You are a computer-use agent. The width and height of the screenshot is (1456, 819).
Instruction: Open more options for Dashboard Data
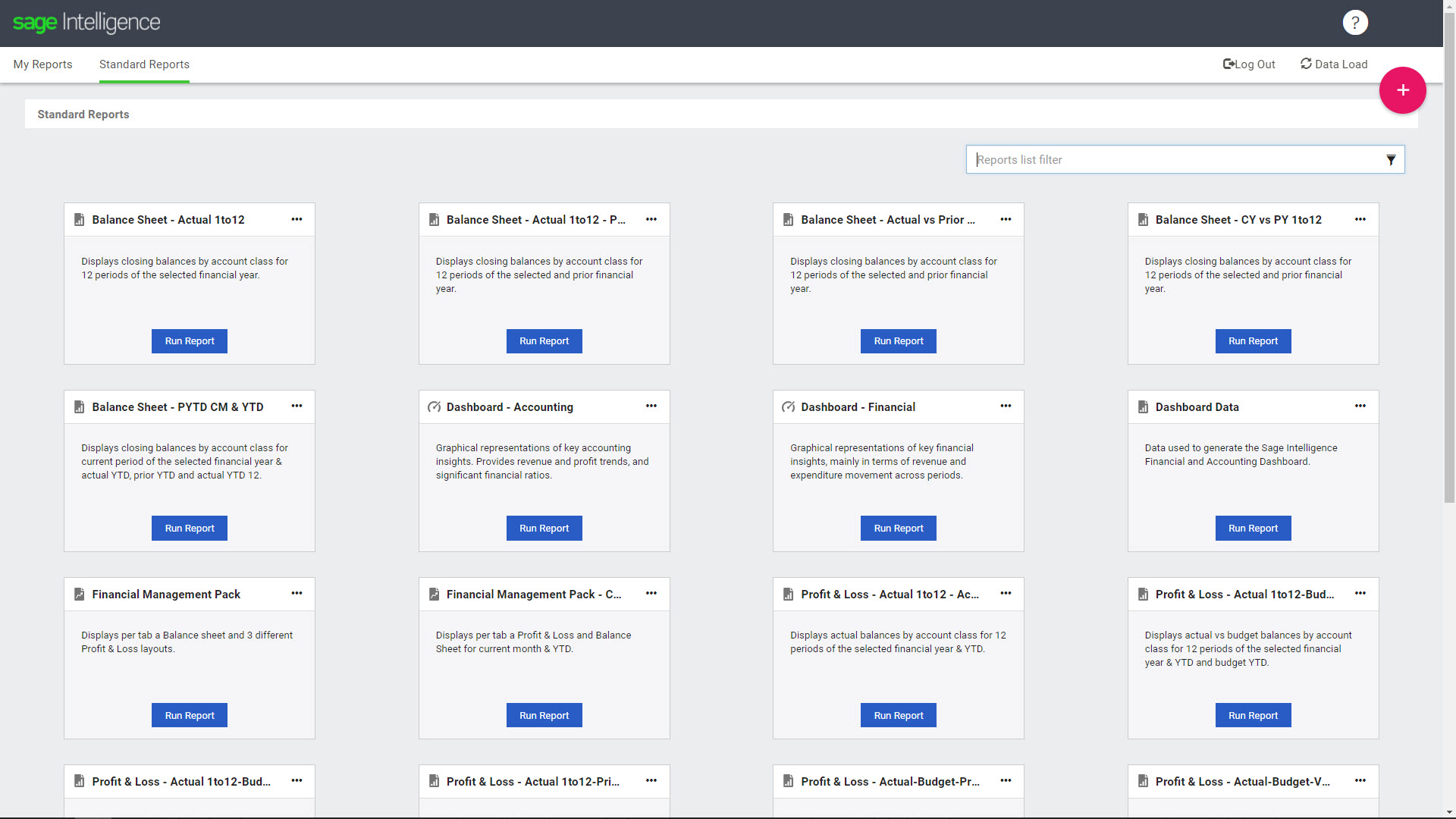click(1360, 406)
